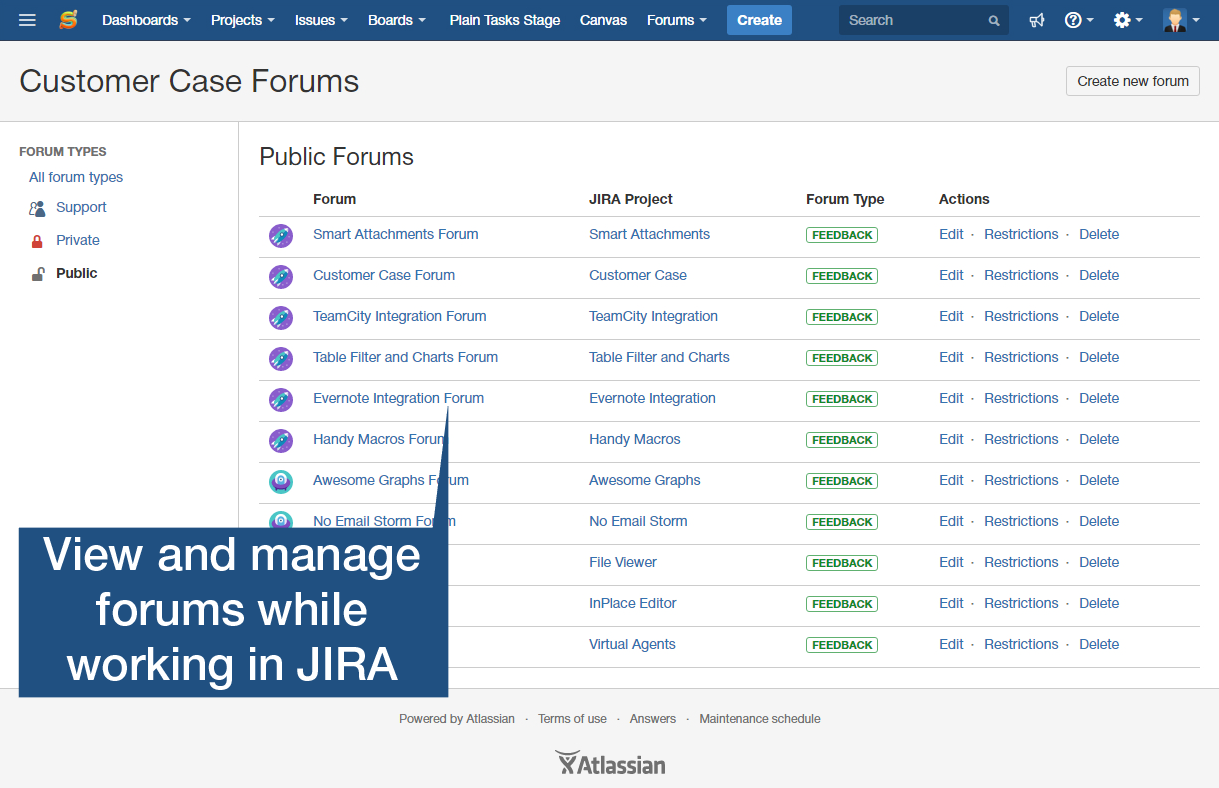
Task: Select the Public forum type
Action: (77, 273)
